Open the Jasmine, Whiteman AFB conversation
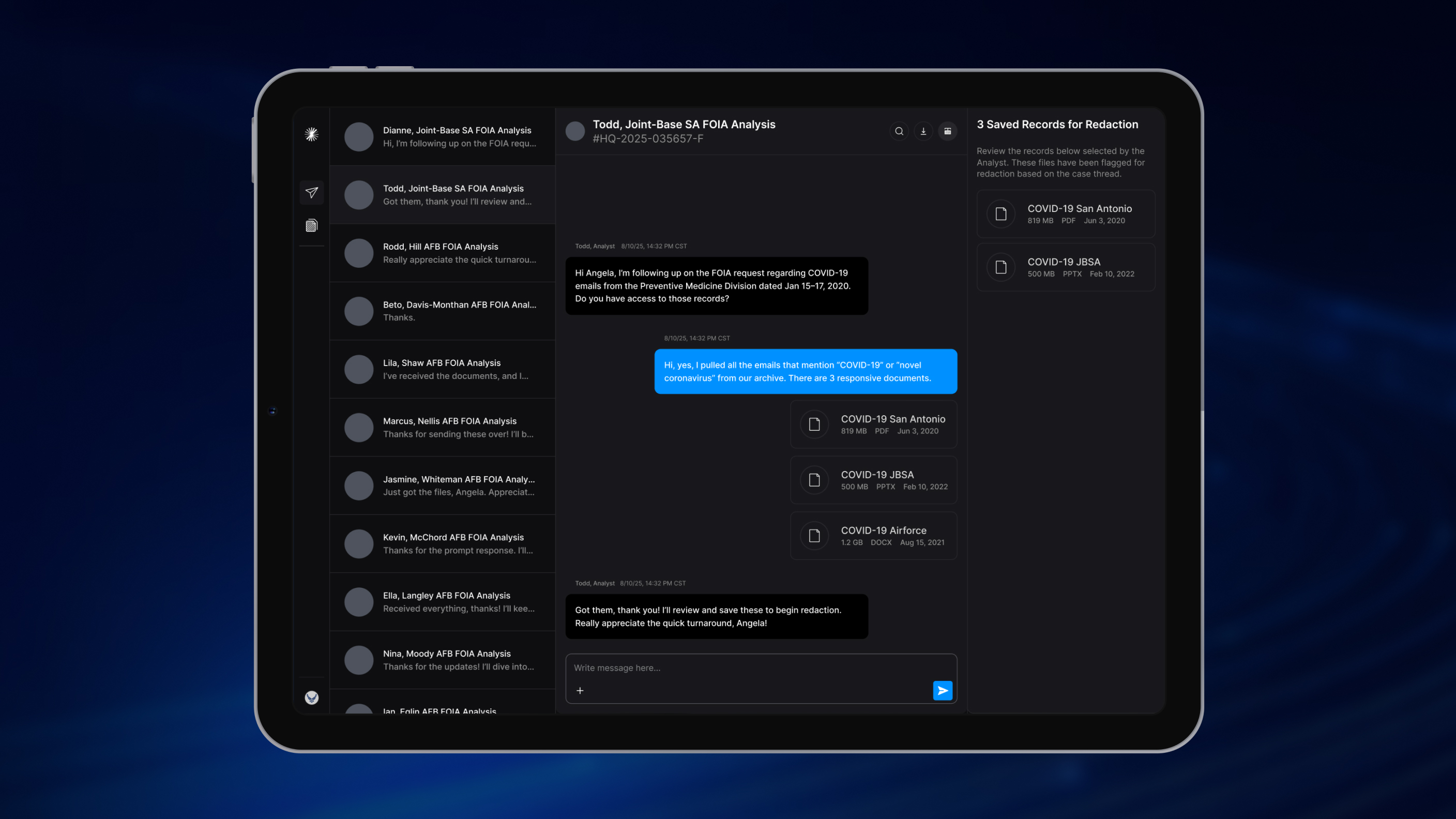The image size is (1456, 819). point(443,486)
